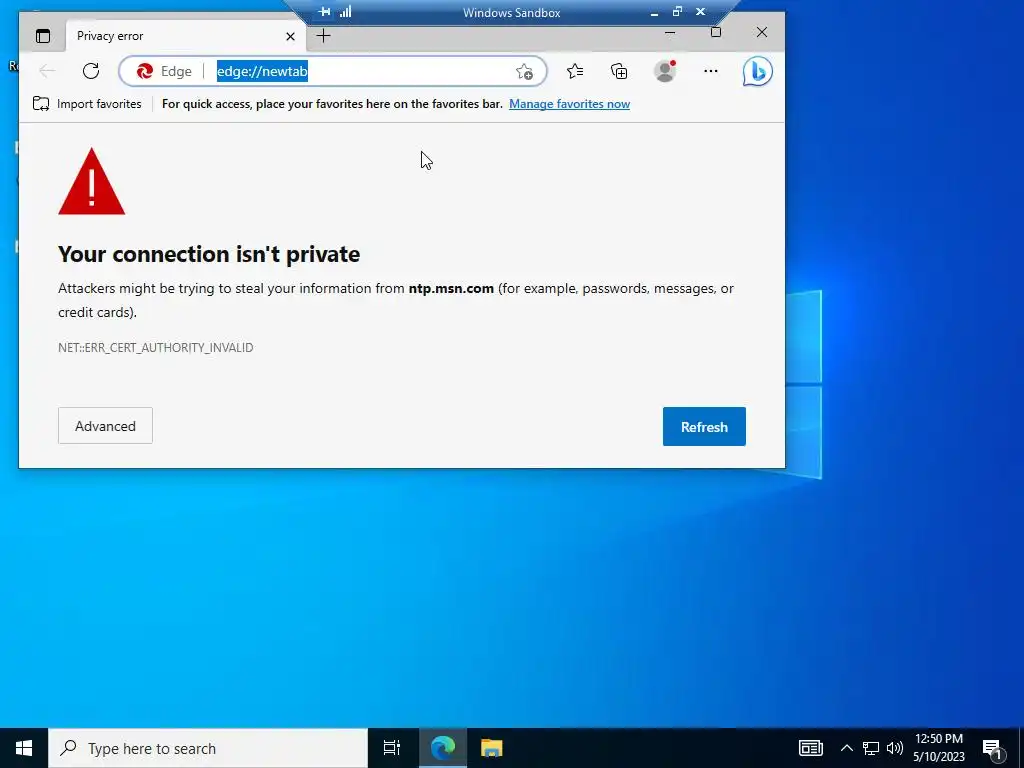The image size is (1024, 768).
Task: Click the Sandbox signal strength icon
Action: pyautogui.click(x=345, y=11)
